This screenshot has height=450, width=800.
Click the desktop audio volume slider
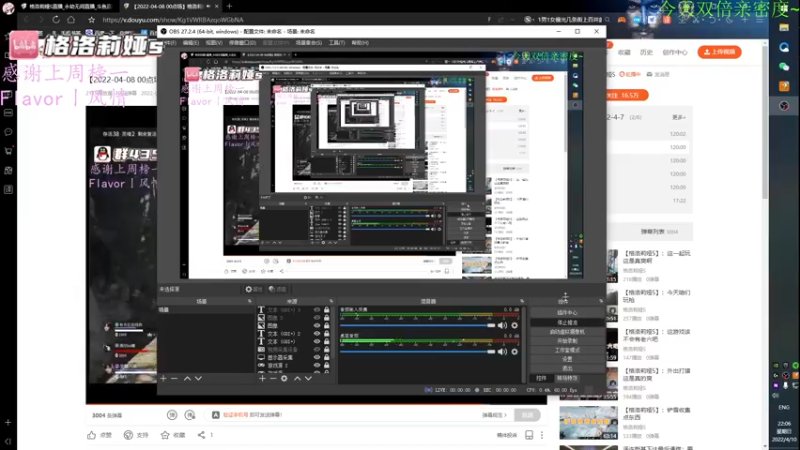(x=418, y=352)
